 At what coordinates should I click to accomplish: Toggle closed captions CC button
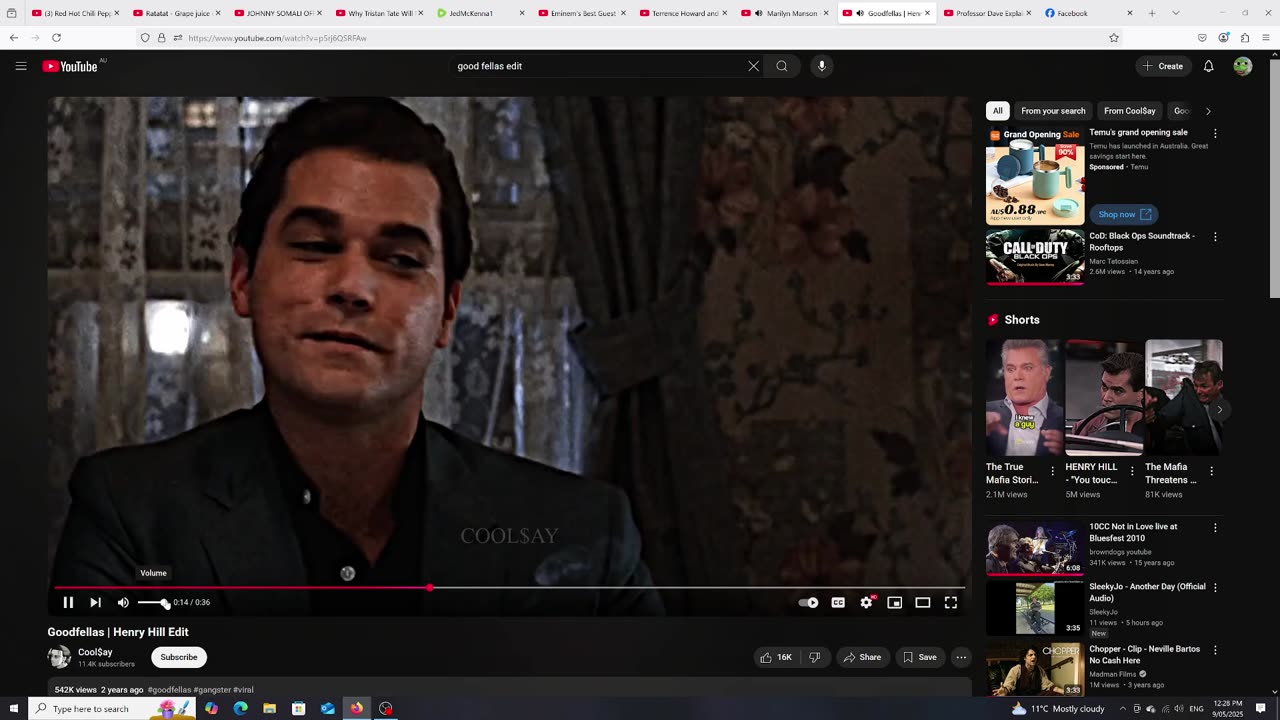coord(838,602)
